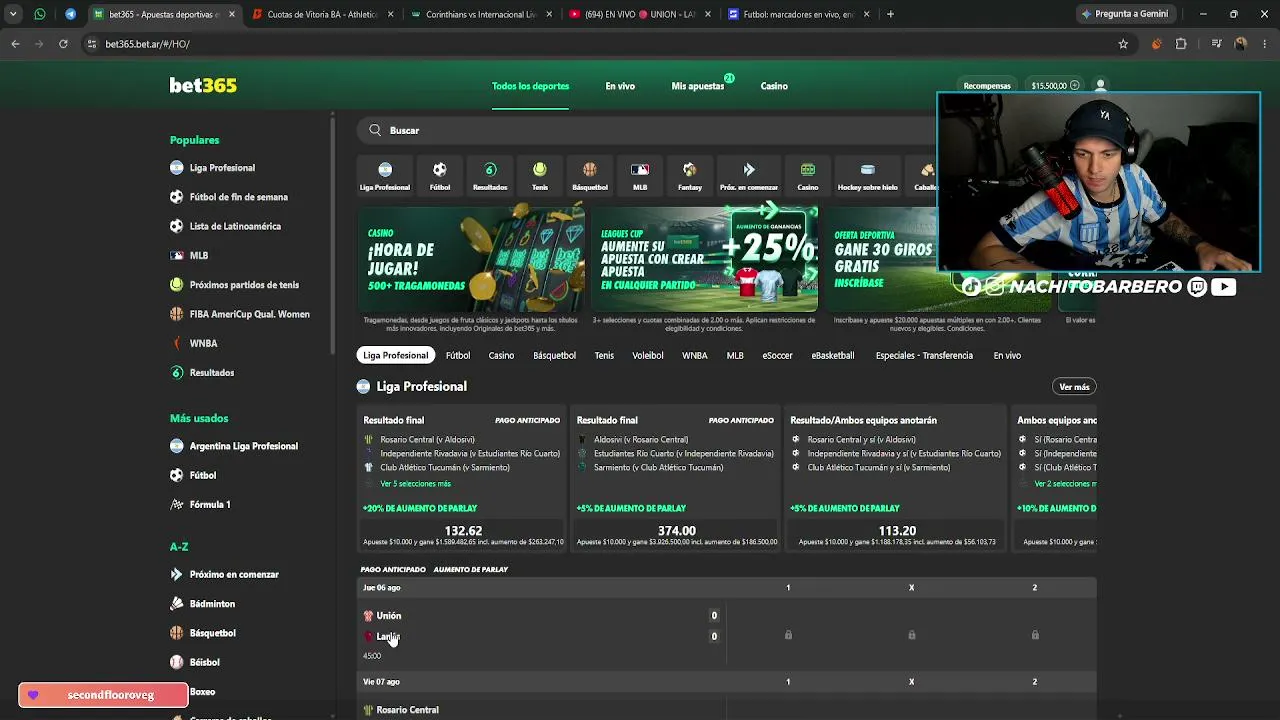Image resolution: width=1280 pixels, height=720 pixels.
Task: Select the Voleibol filter pill
Action: point(648,355)
